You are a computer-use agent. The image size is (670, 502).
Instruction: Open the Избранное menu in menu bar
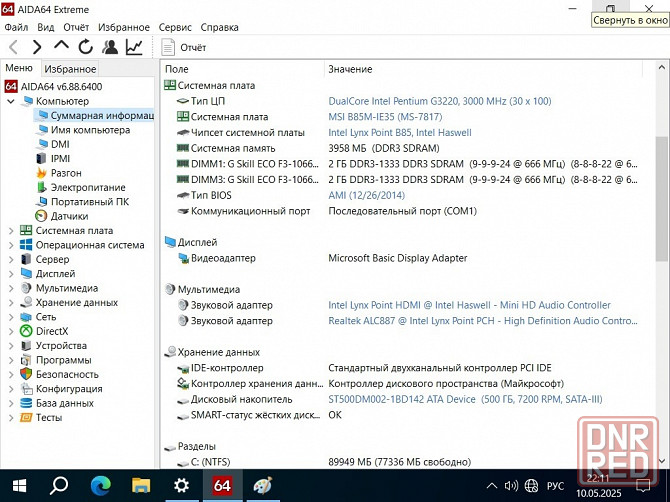pos(124,27)
